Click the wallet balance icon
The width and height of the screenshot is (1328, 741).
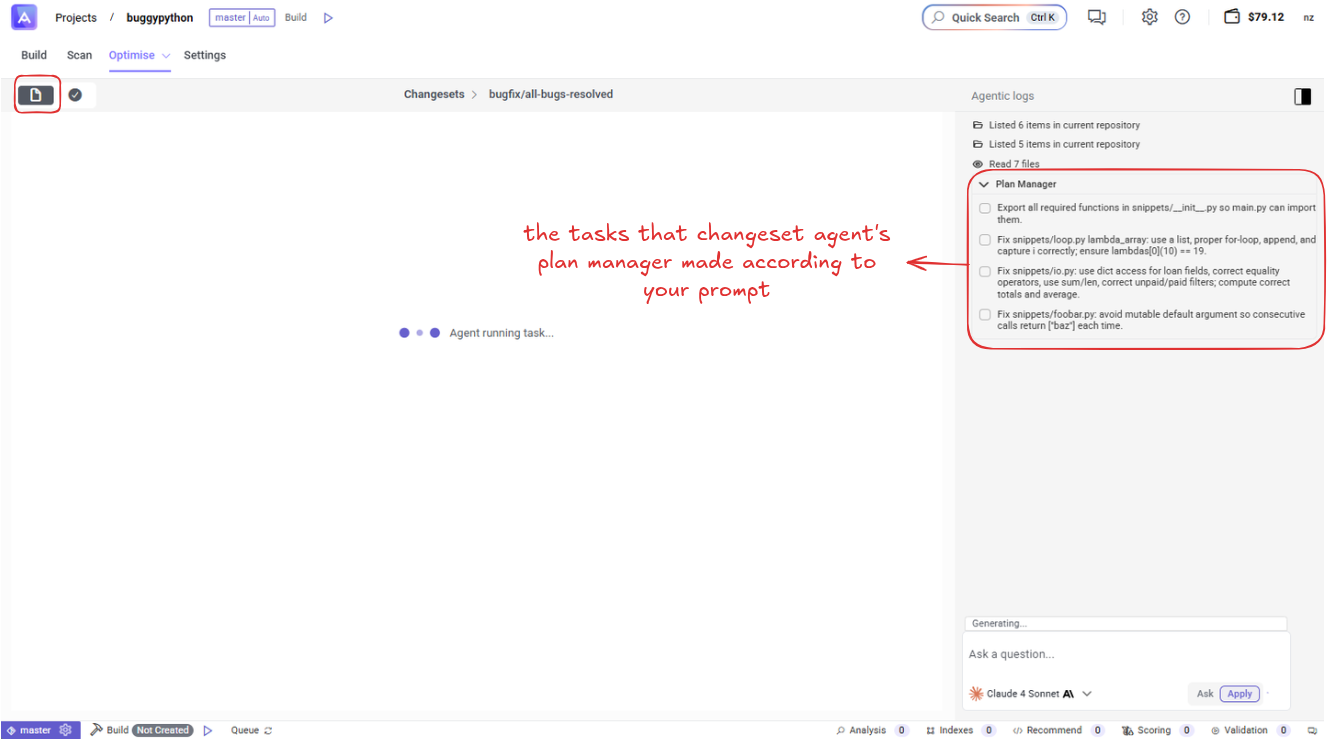tap(1232, 17)
